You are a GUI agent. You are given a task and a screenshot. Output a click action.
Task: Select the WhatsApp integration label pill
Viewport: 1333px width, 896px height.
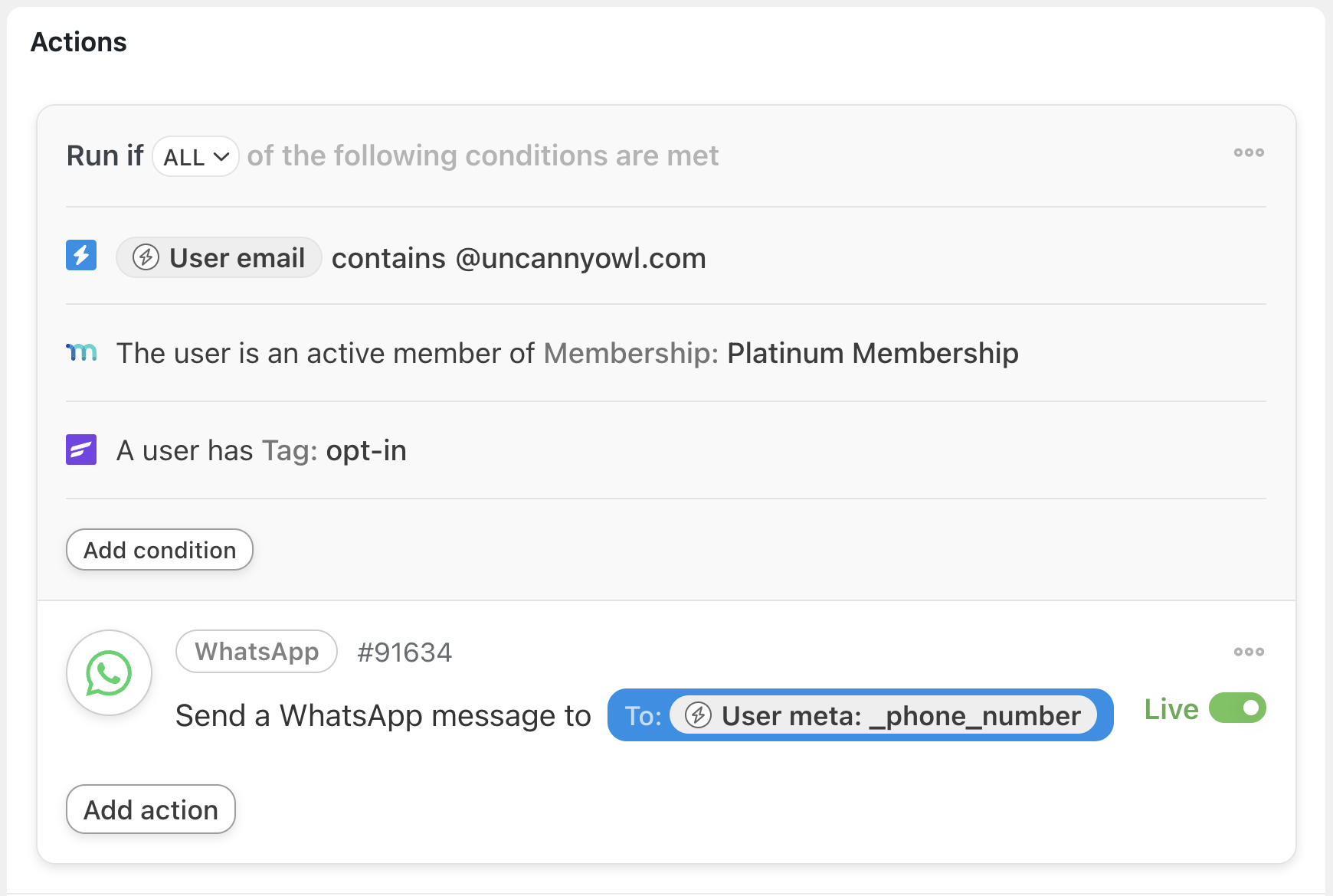(256, 652)
